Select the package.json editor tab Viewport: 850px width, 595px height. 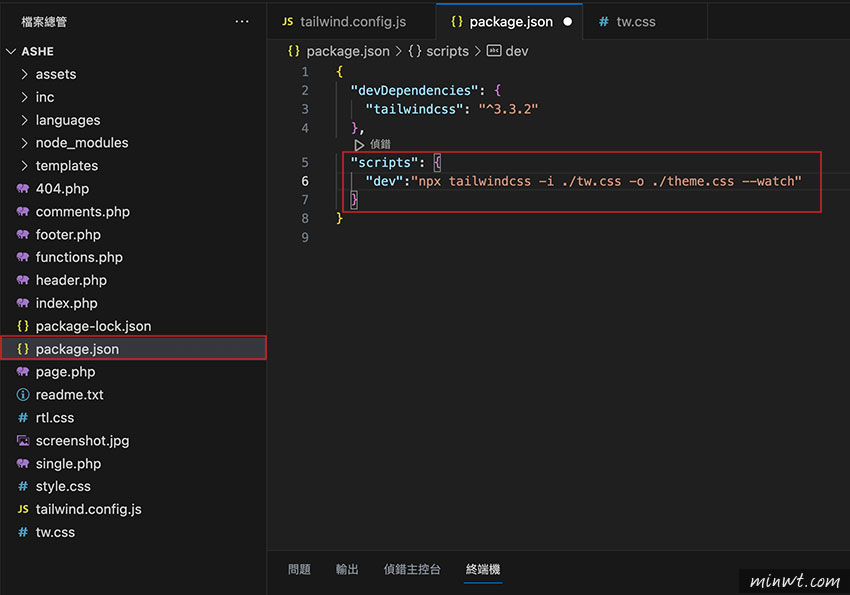pos(509,22)
